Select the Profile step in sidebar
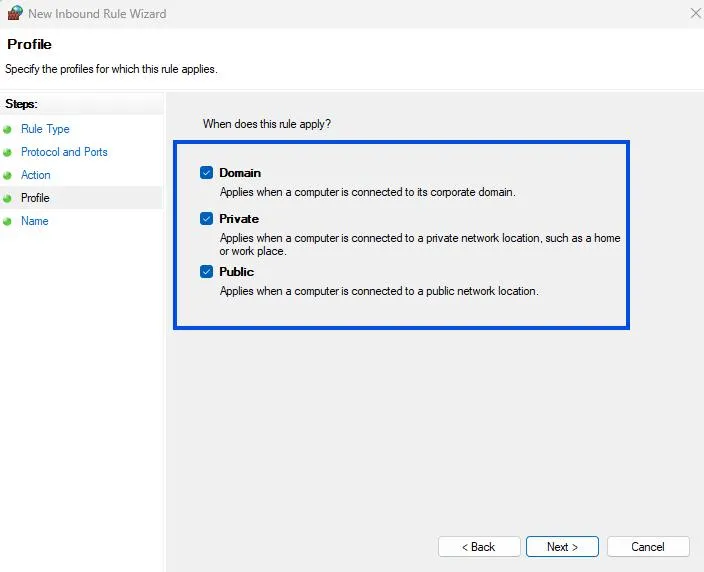Screen dimensions: 704x572 [x=35, y=198]
